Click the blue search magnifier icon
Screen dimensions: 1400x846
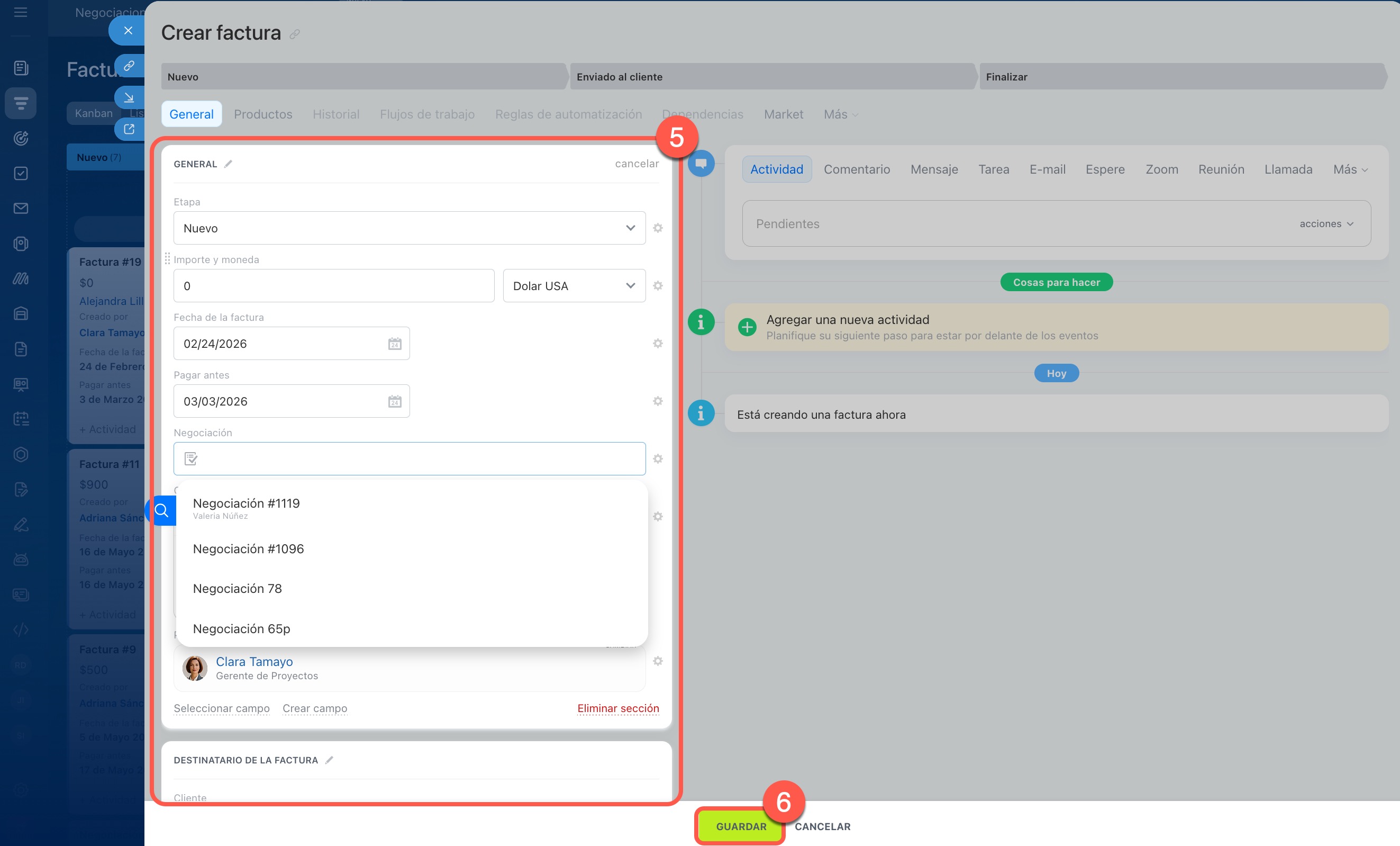(x=162, y=510)
